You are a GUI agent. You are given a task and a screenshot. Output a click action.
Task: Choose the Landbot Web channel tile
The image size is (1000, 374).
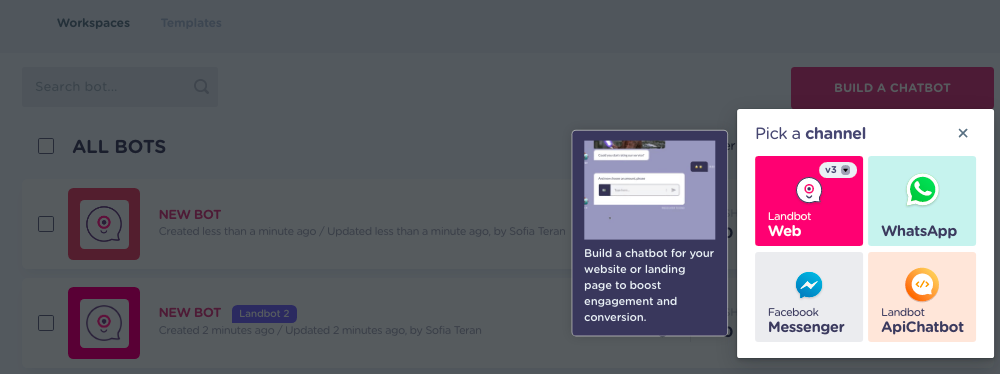pos(809,201)
